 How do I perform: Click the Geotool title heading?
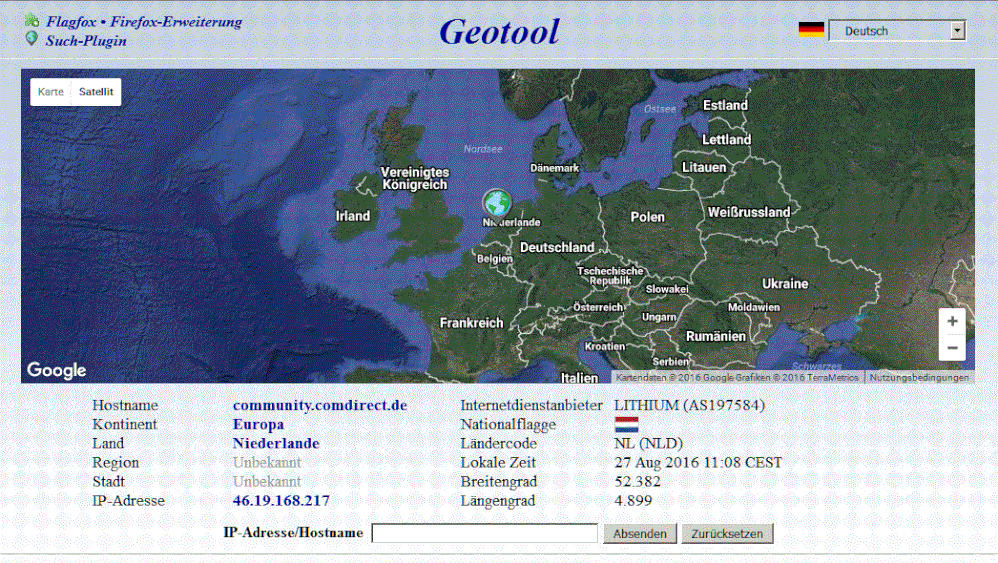500,32
